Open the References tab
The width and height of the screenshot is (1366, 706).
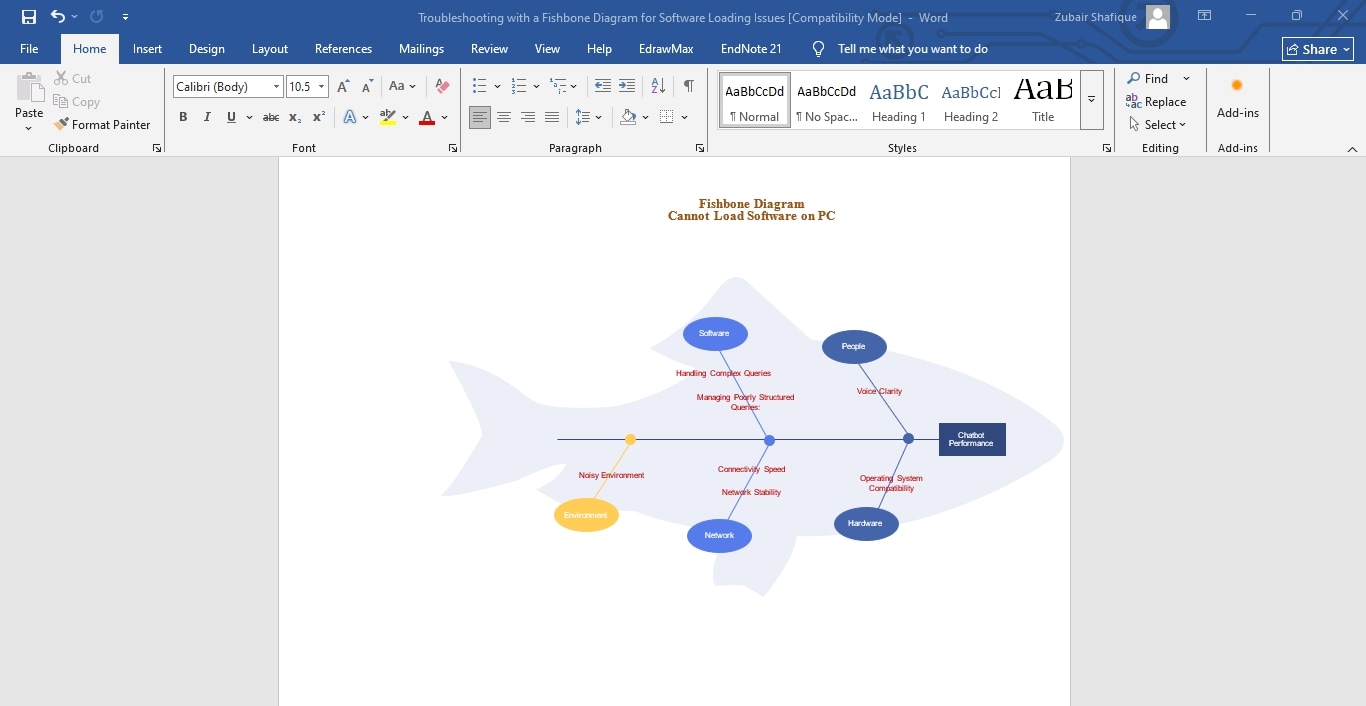pyautogui.click(x=343, y=48)
